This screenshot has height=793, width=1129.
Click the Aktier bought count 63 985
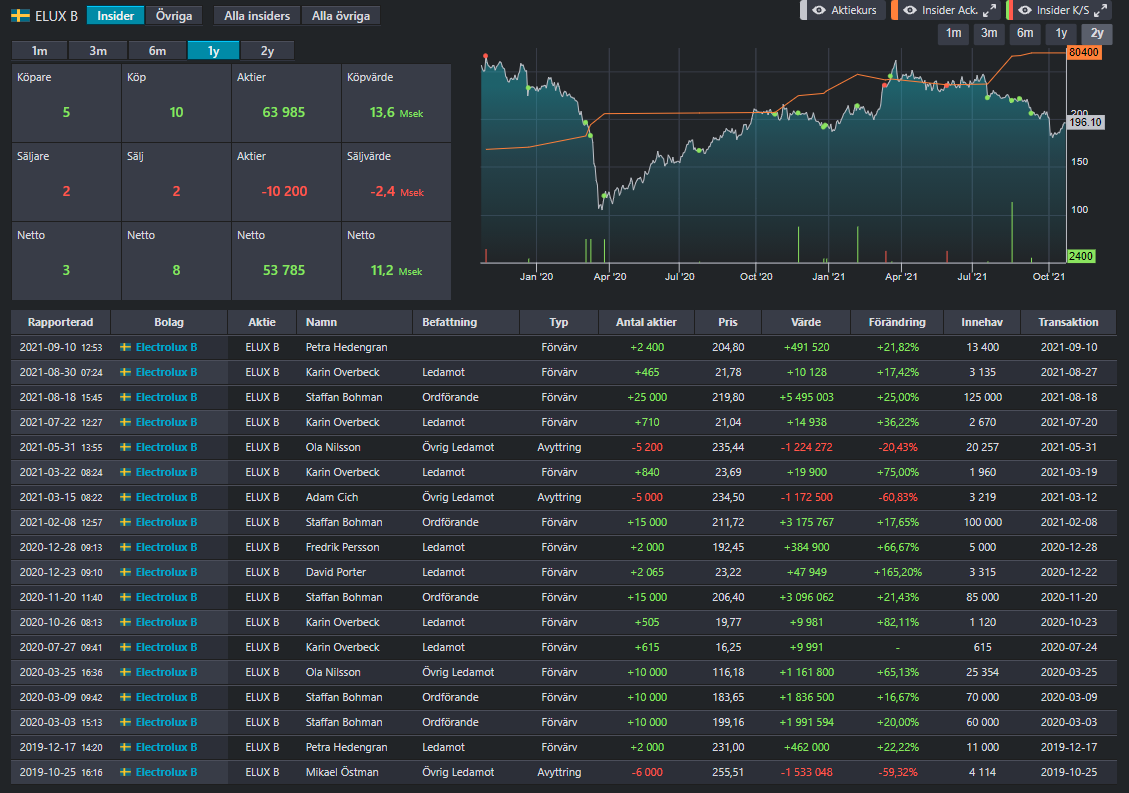[284, 112]
